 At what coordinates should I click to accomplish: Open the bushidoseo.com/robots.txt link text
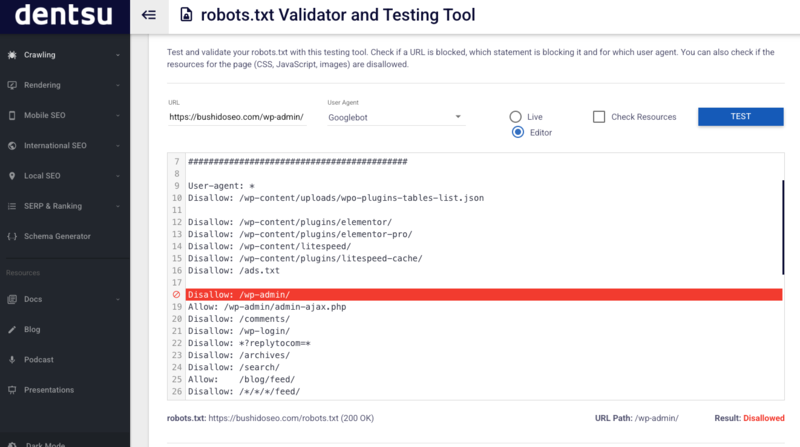(273, 418)
